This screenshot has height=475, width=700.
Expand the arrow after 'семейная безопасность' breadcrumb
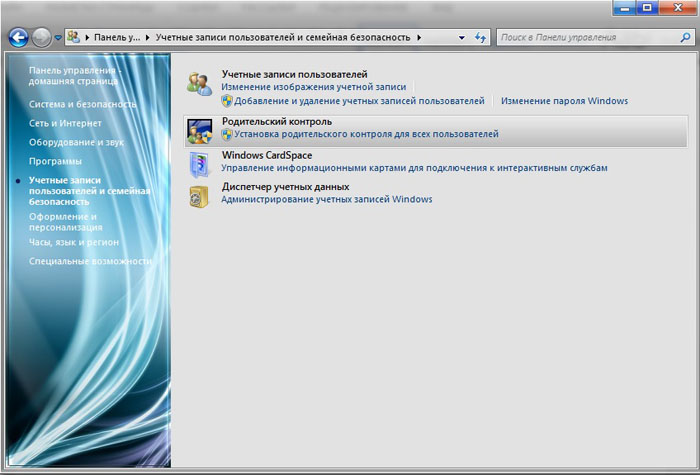point(419,38)
